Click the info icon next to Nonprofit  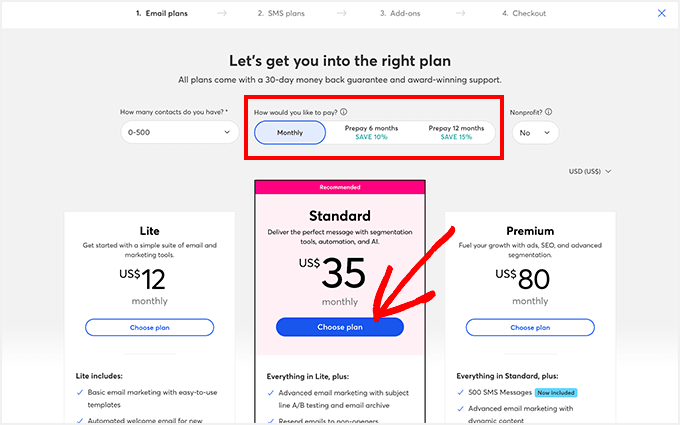(549, 113)
